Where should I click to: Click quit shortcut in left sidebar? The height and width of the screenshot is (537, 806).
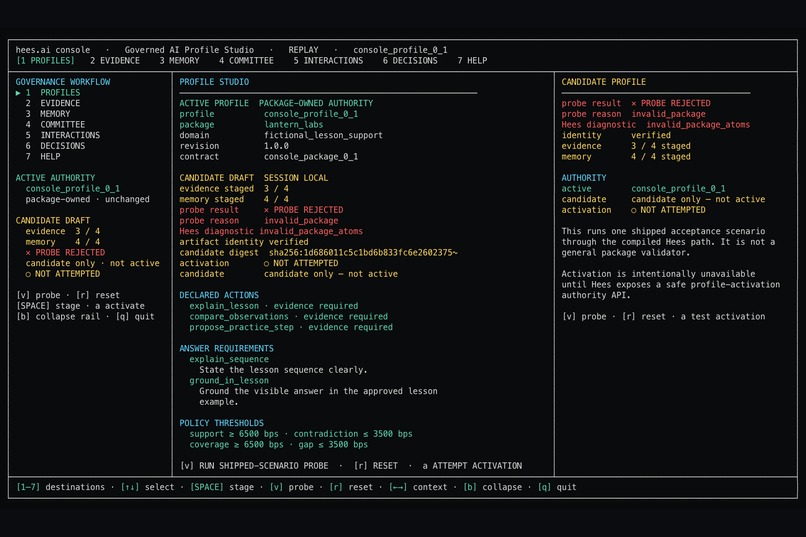coord(135,317)
